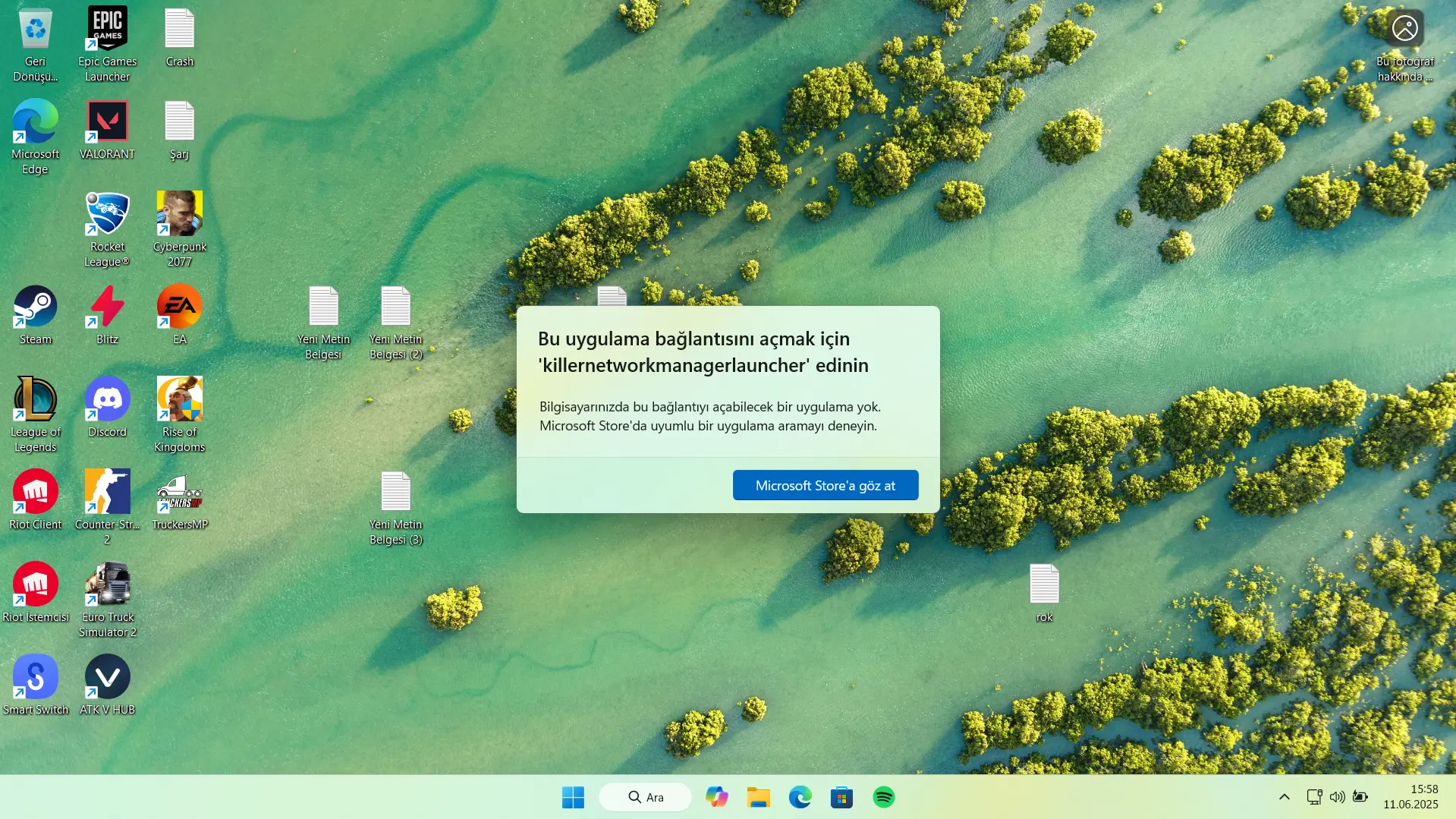
Task: Select the Rise of Kingdoms shortcut
Action: click(180, 415)
